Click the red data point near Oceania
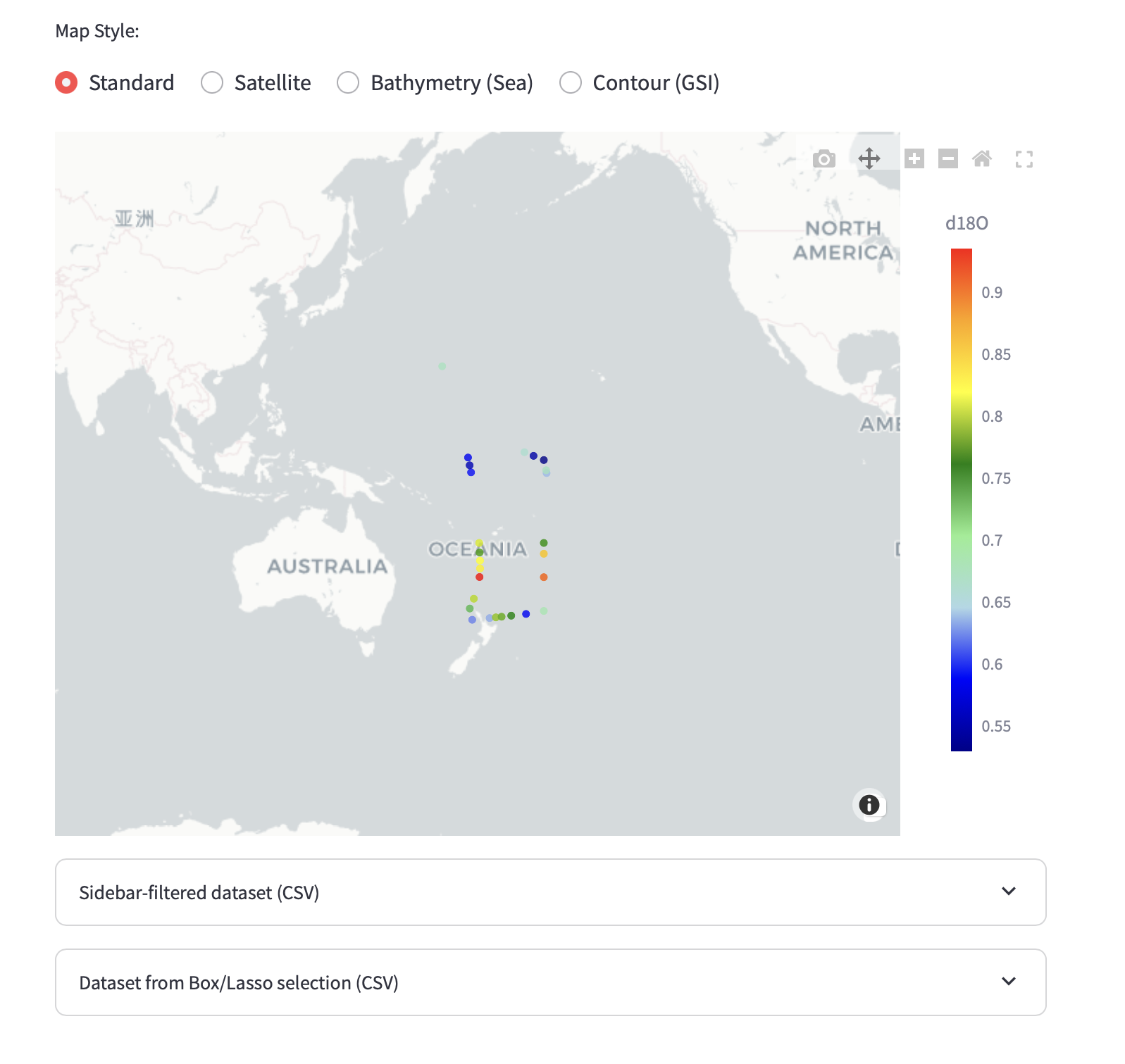 480,577
